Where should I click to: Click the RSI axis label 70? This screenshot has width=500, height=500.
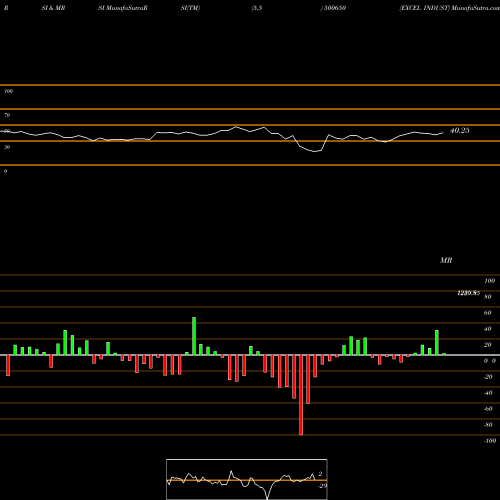click(x=7, y=115)
